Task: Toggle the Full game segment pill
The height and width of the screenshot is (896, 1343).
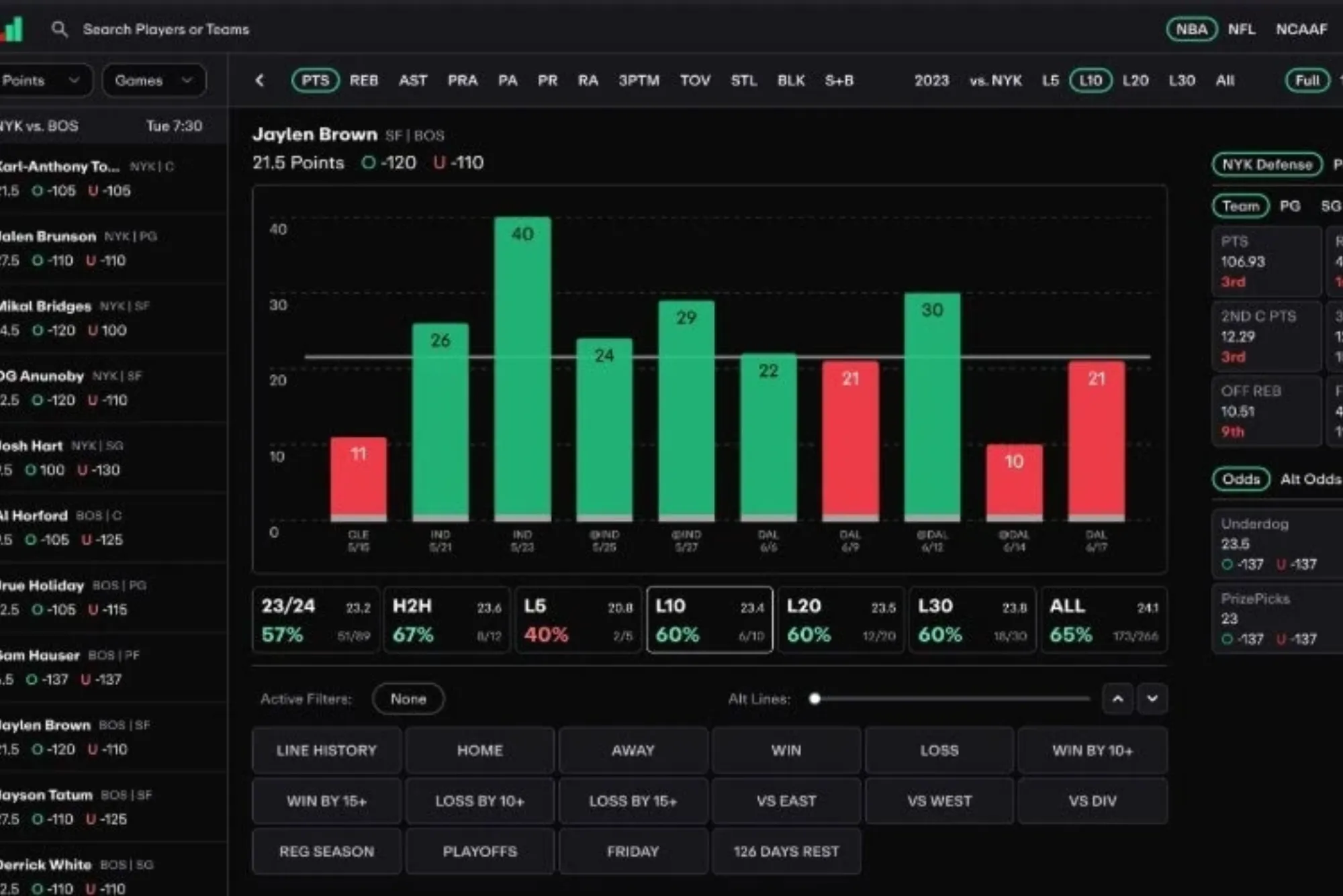Action: pyautogui.click(x=1307, y=81)
